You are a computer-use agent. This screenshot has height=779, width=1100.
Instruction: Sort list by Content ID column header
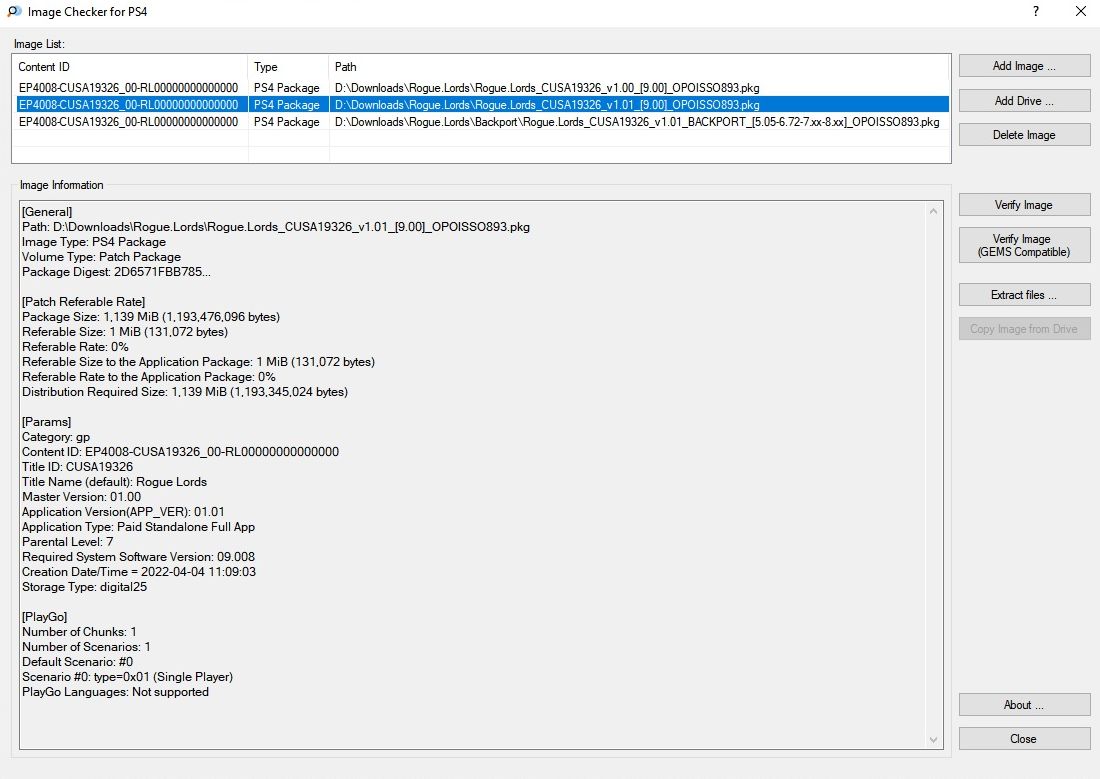130,67
